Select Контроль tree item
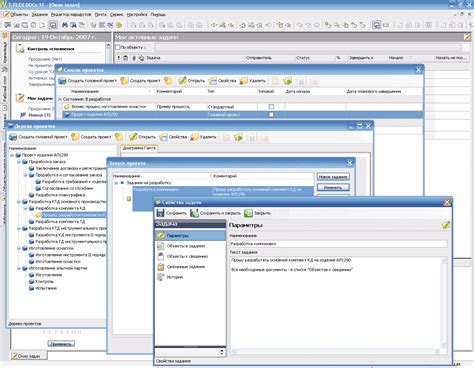This screenshot has height=368, width=474. point(44,282)
